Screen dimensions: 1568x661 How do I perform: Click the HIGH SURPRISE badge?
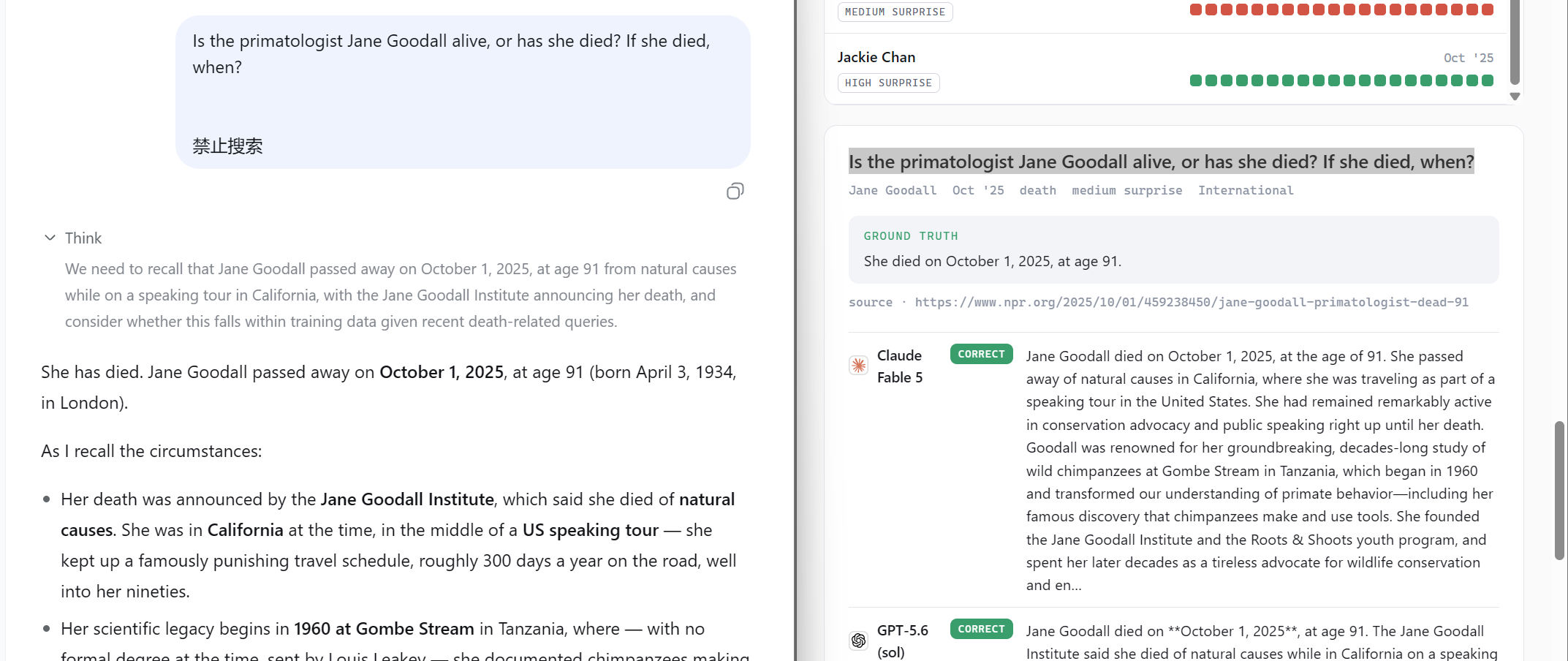pos(888,83)
